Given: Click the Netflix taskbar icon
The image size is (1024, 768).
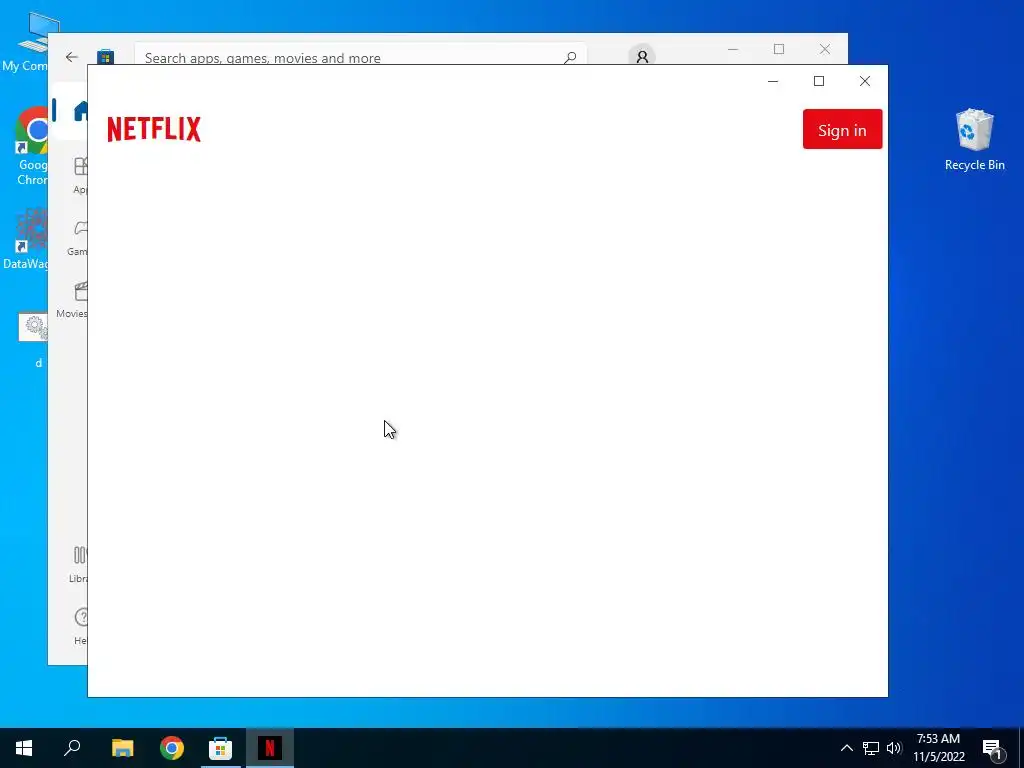Looking at the screenshot, I should click(270, 748).
